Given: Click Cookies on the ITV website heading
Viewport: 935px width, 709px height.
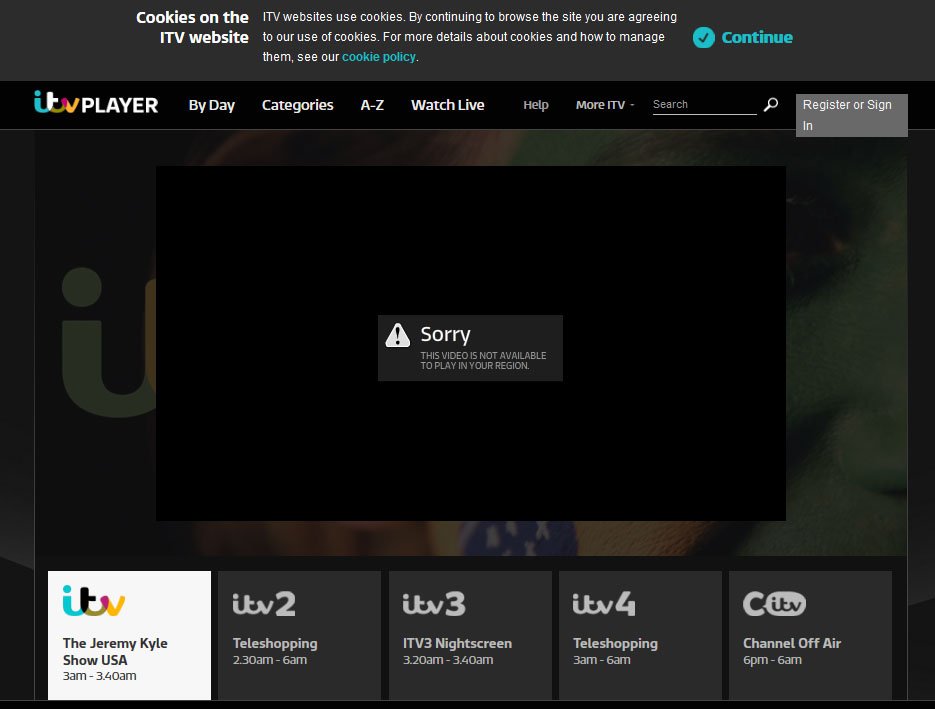Looking at the screenshot, I should tap(192, 27).
